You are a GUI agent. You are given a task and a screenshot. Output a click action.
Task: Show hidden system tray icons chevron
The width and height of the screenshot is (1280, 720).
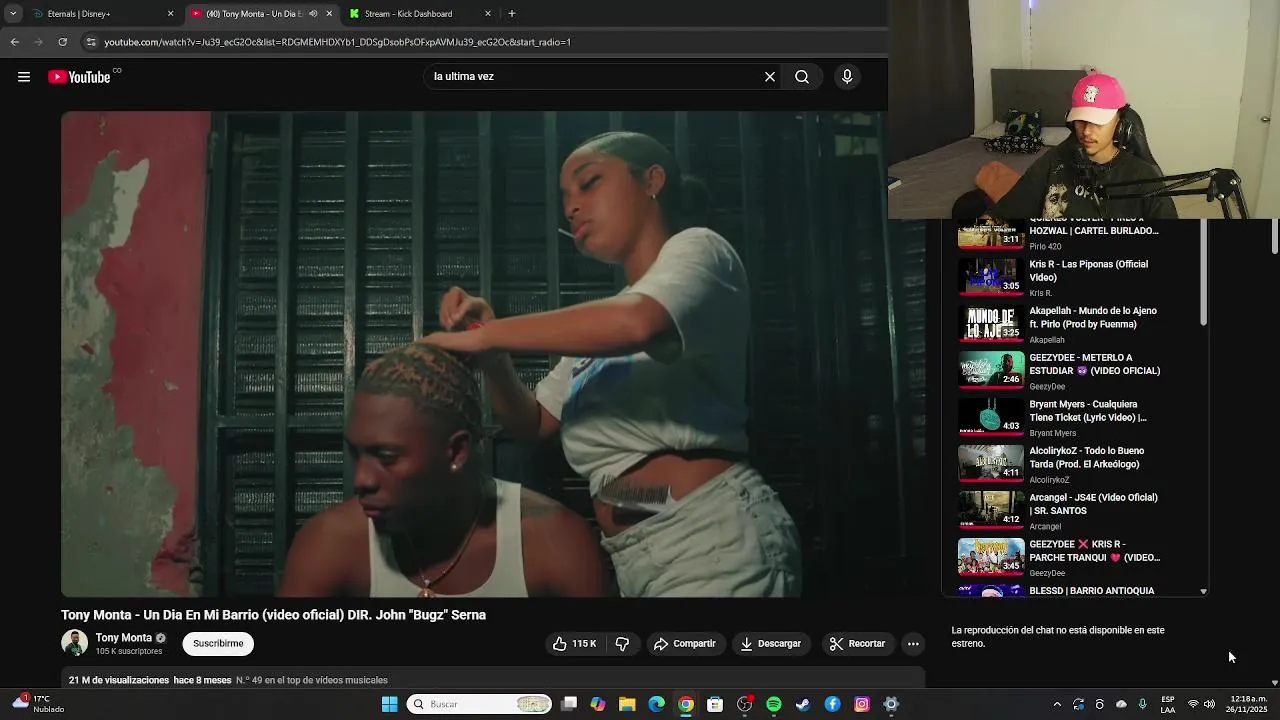1057,704
